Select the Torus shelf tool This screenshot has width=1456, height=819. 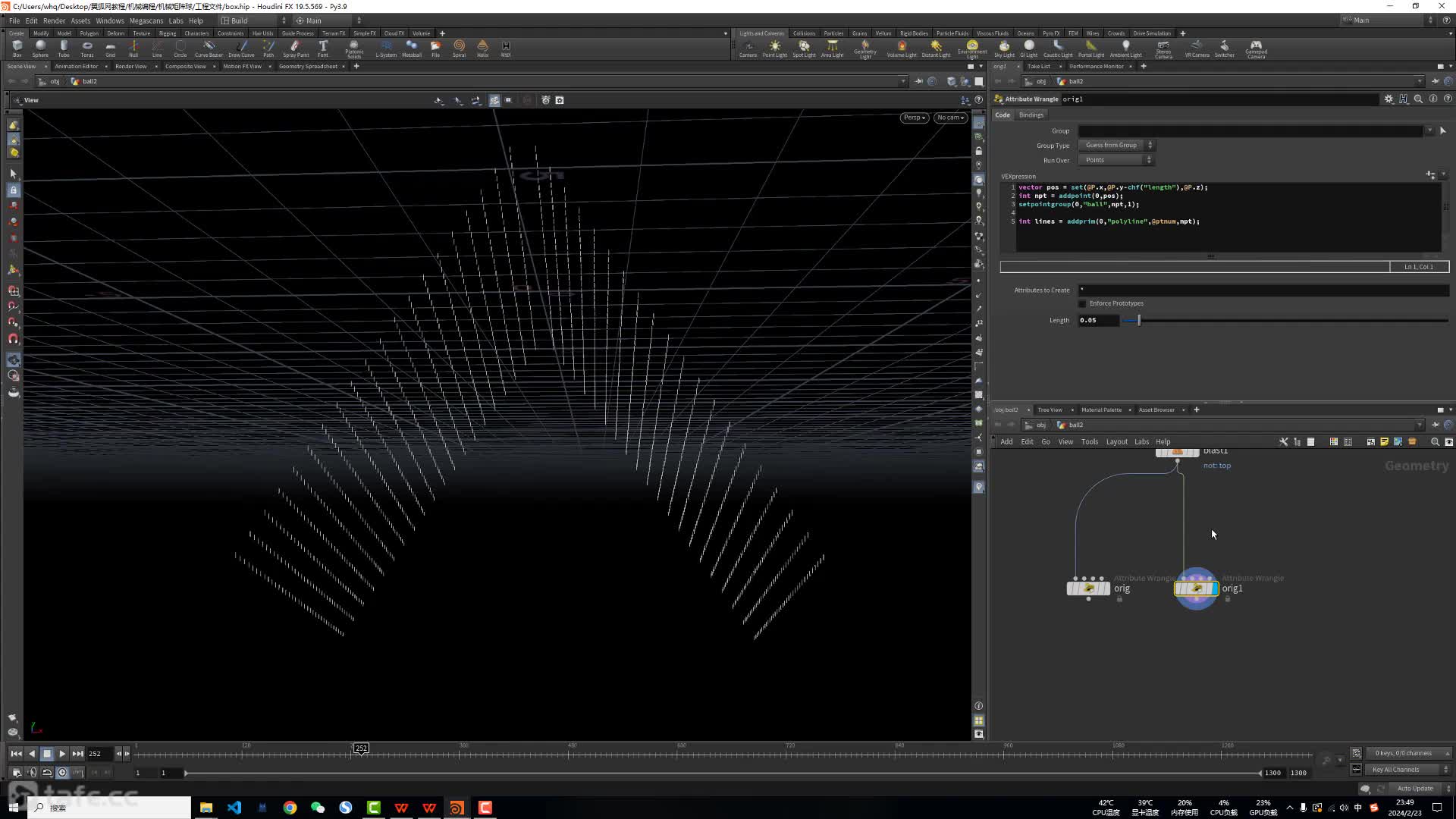click(87, 49)
